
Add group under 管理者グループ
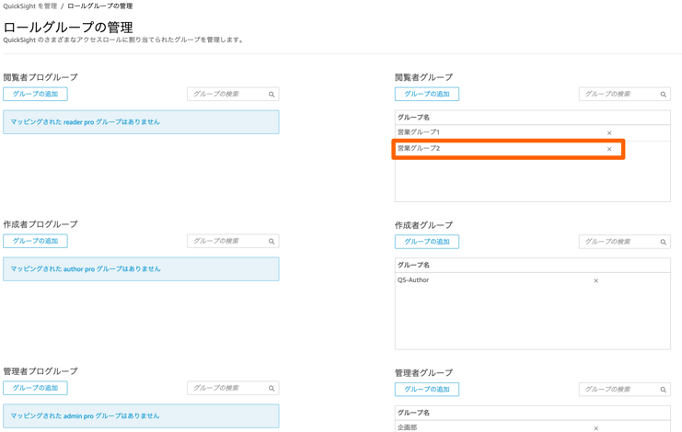[x=427, y=389]
